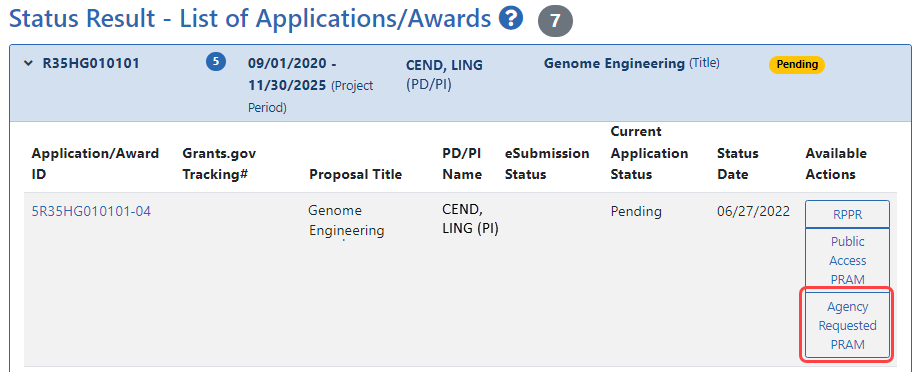Click the PD/PI Name column header
The height and width of the screenshot is (372, 918).
point(463,163)
